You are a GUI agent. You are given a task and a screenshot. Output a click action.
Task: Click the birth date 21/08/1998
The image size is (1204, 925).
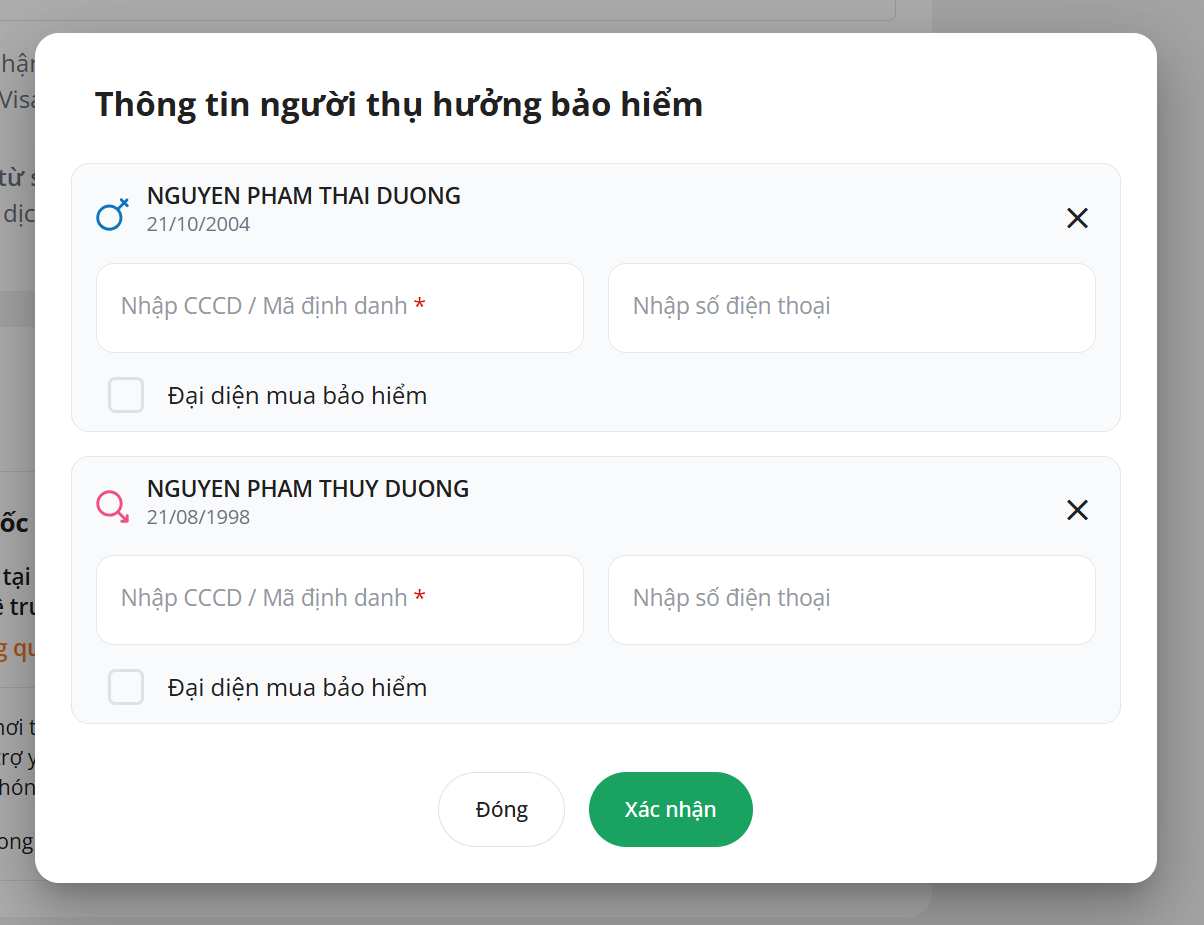(198, 517)
